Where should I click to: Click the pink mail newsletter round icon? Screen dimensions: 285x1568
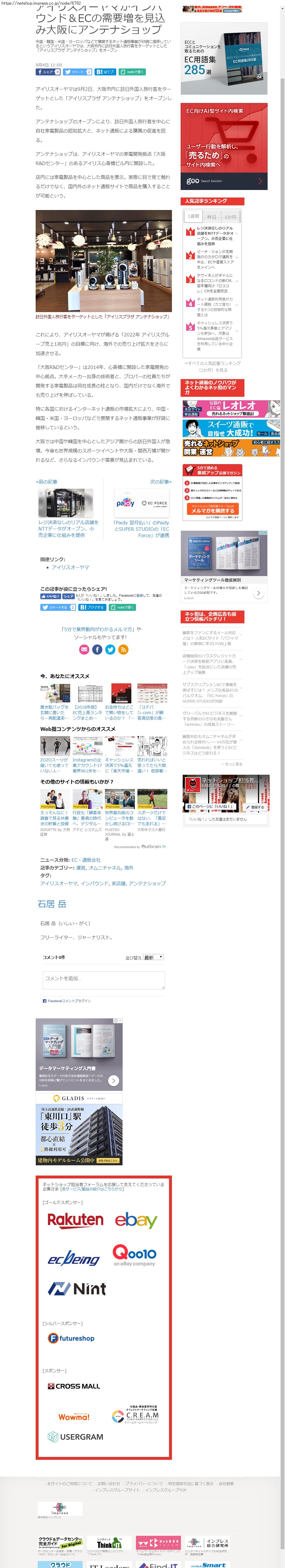[x=85, y=650]
